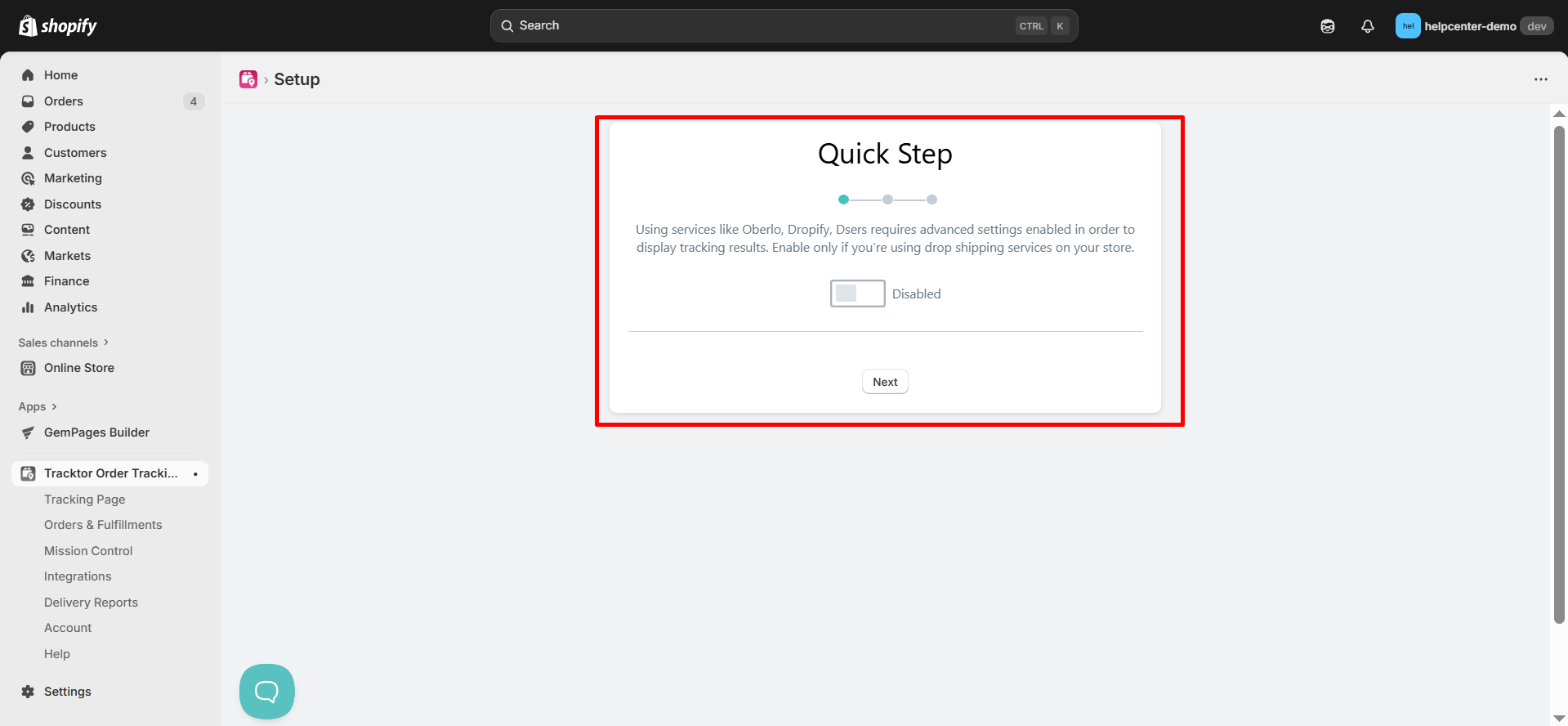Enable the drop shipping advanced settings toggle
The image size is (1568, 726).
pyautogui.click(x=857, y=294)
